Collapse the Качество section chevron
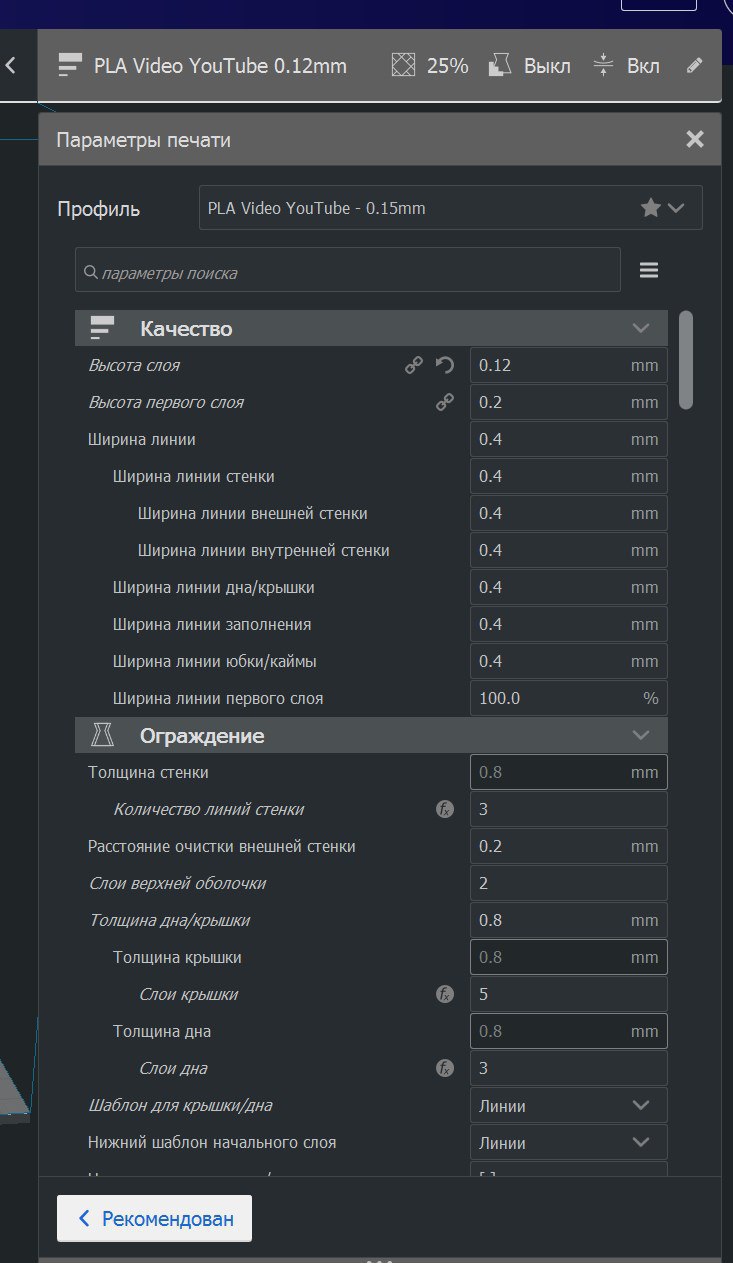Screen dimensions: 733x1263 pyautogui.click(x=641, y=328)
